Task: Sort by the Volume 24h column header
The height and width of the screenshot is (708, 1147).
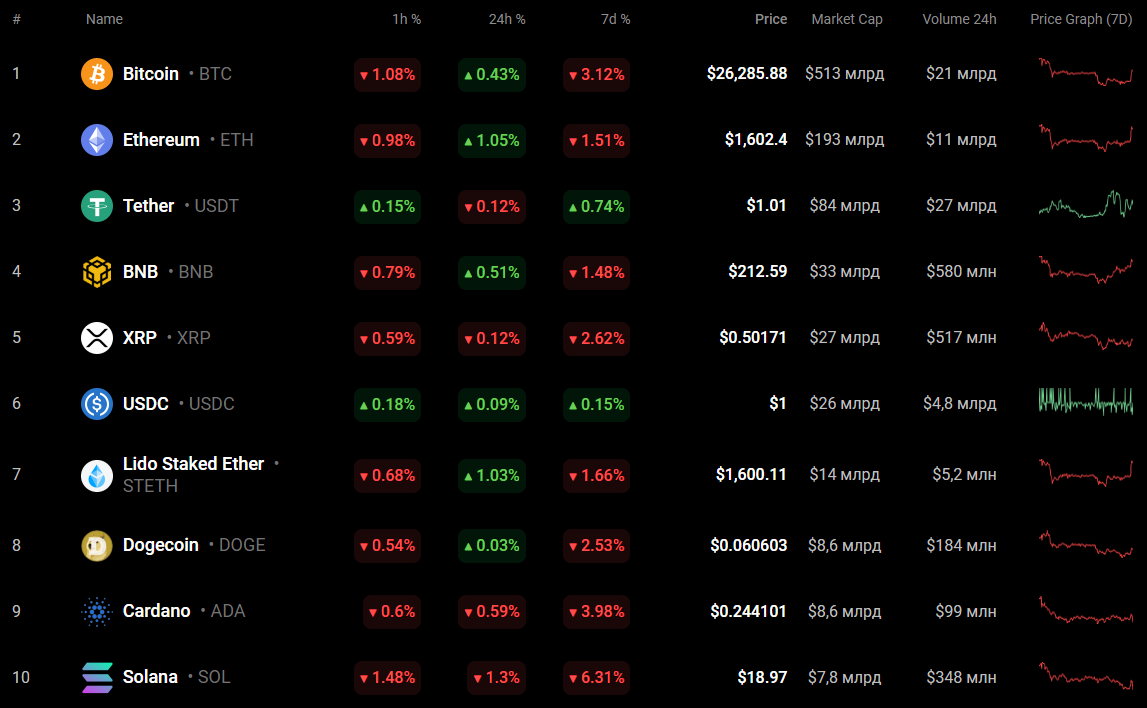Action: [x=959, y=19]
